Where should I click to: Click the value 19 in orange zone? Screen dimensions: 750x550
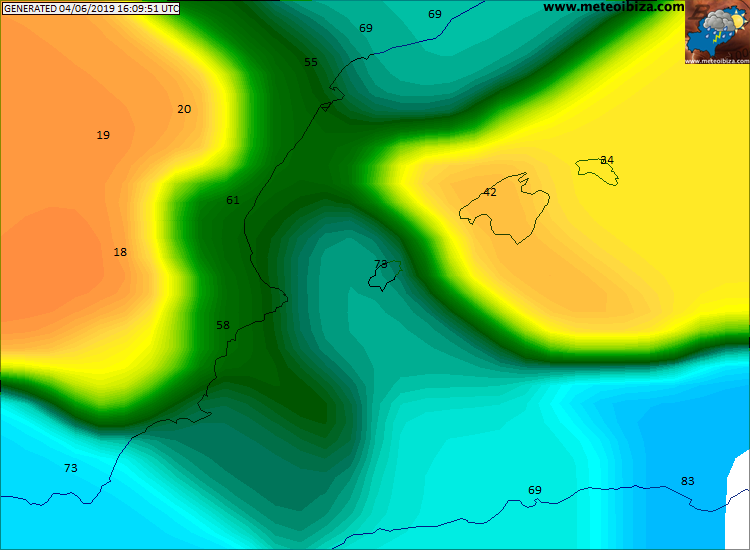coord(103,135)
